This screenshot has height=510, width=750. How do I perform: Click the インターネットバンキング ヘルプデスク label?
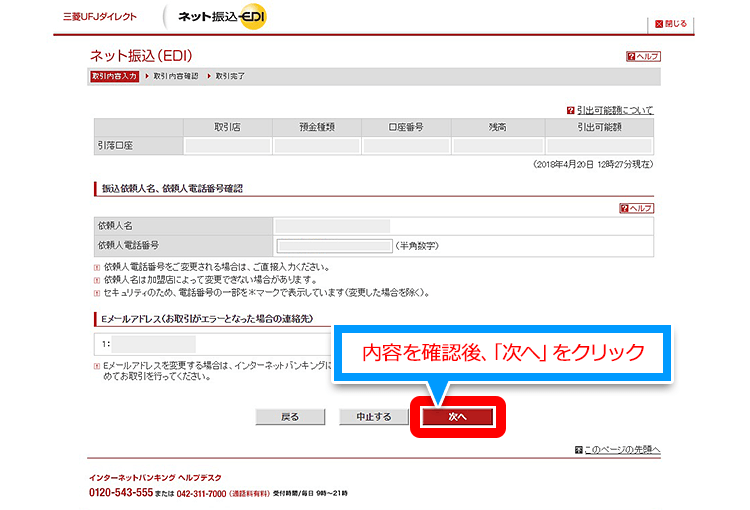155,477
